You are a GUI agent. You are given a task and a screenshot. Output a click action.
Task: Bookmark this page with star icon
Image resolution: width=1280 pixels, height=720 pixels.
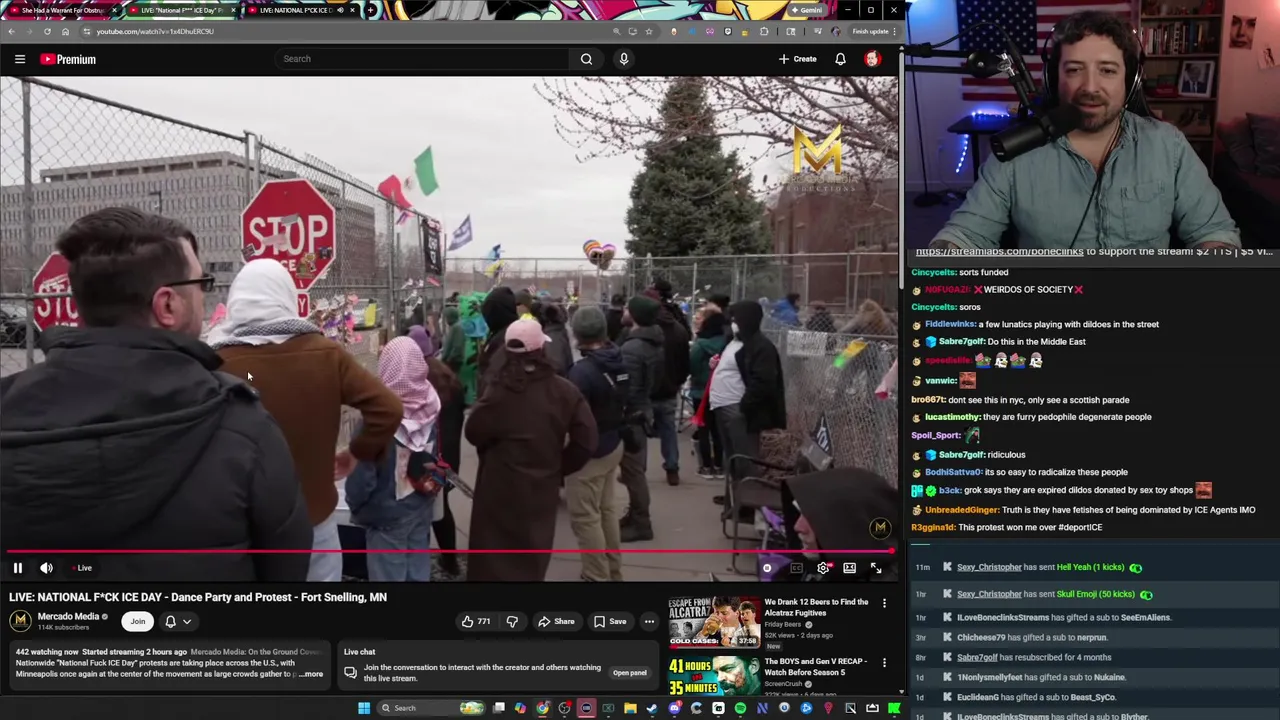point(648,31)
